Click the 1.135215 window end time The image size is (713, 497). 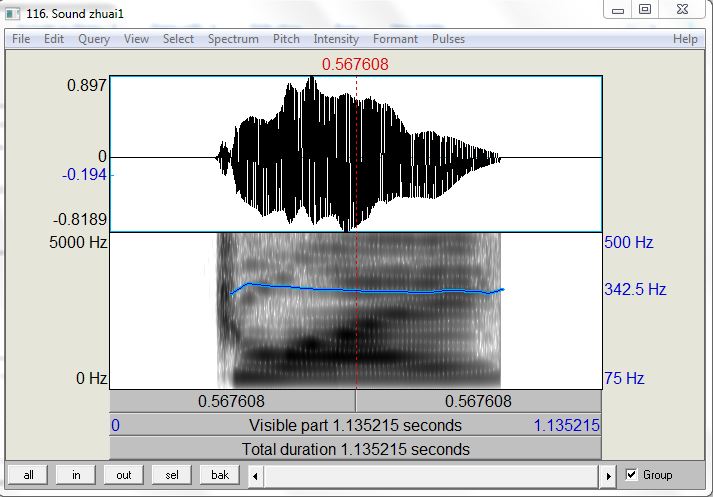pos(567,426)
